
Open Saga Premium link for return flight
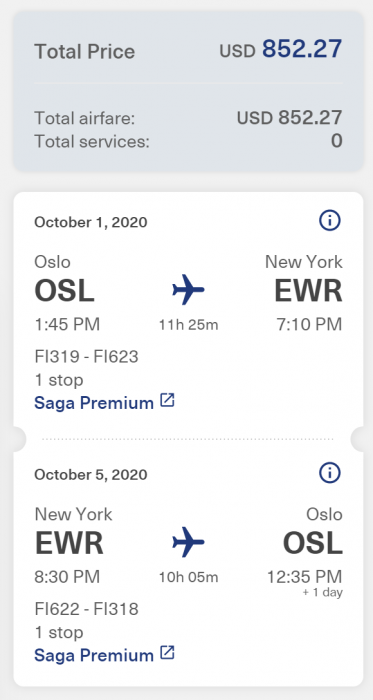click(x=94, y=655)
